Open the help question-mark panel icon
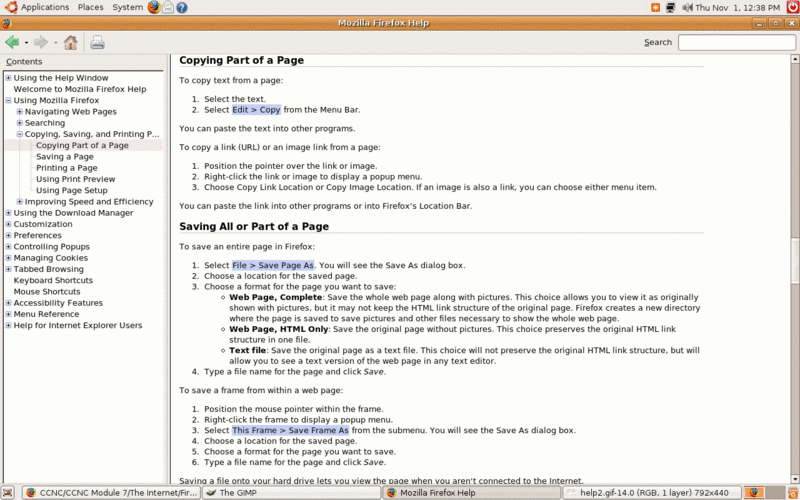Viewport: 800px width, 500px height. 182,8
